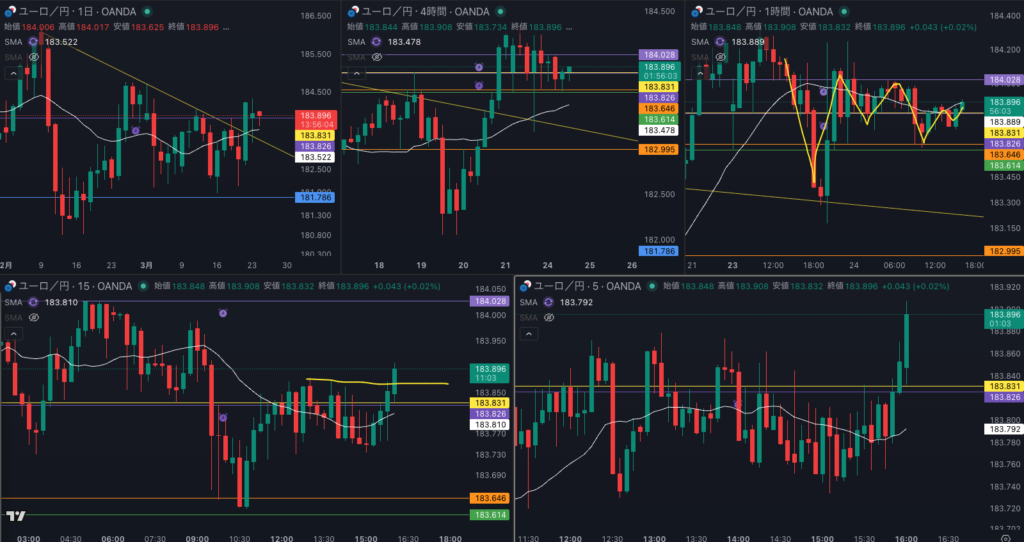
Task: Click the 3月 date on the 1日 time axis
Action: pos(146,265)
